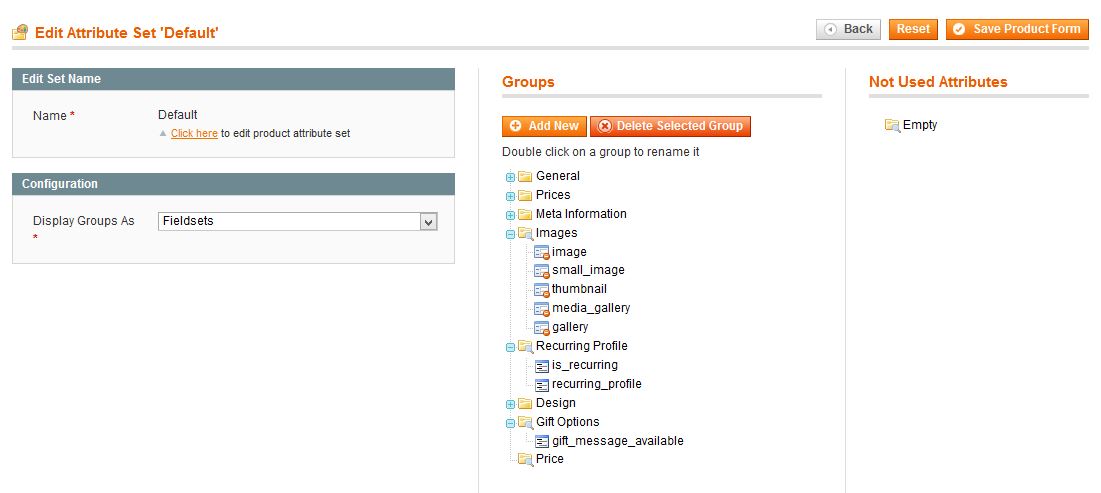1101x493 pixels.
Task: Collapse the Images group
Action: coord(510,234)
